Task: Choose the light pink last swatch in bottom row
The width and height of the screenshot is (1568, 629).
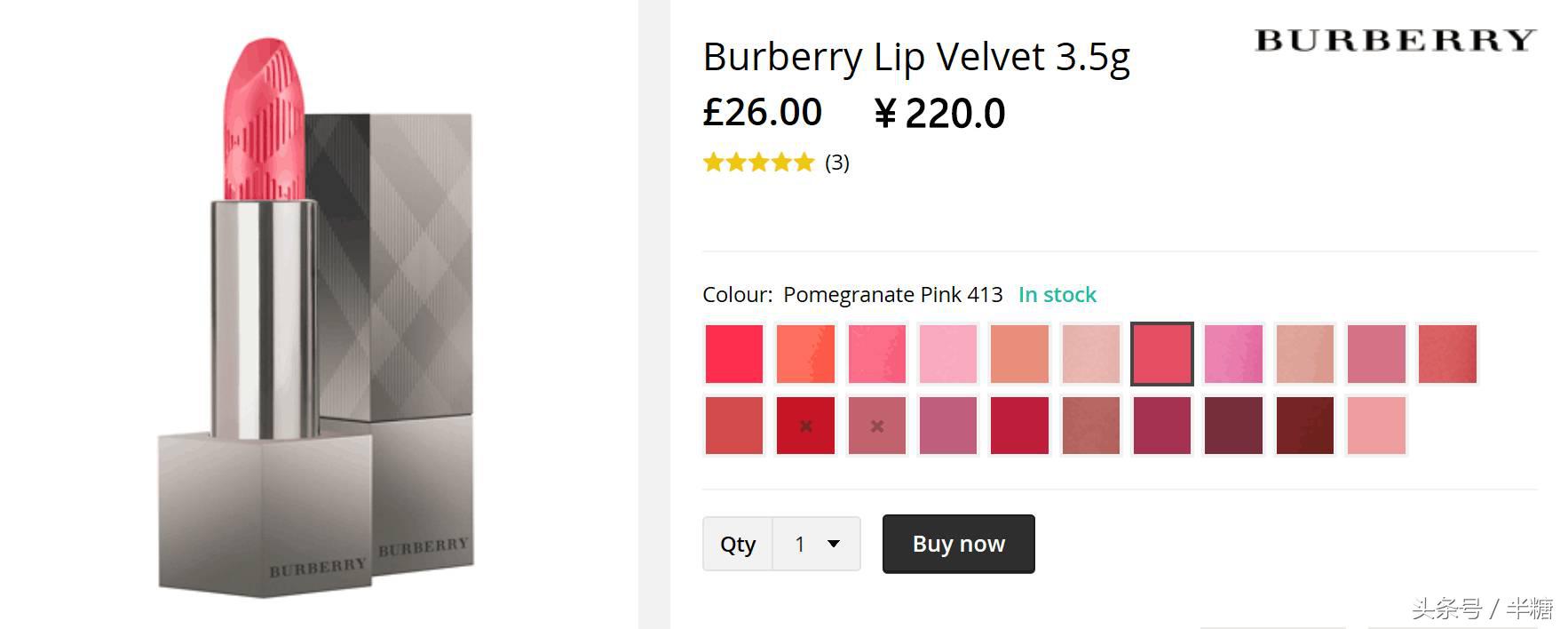Action: (1376, 426)
